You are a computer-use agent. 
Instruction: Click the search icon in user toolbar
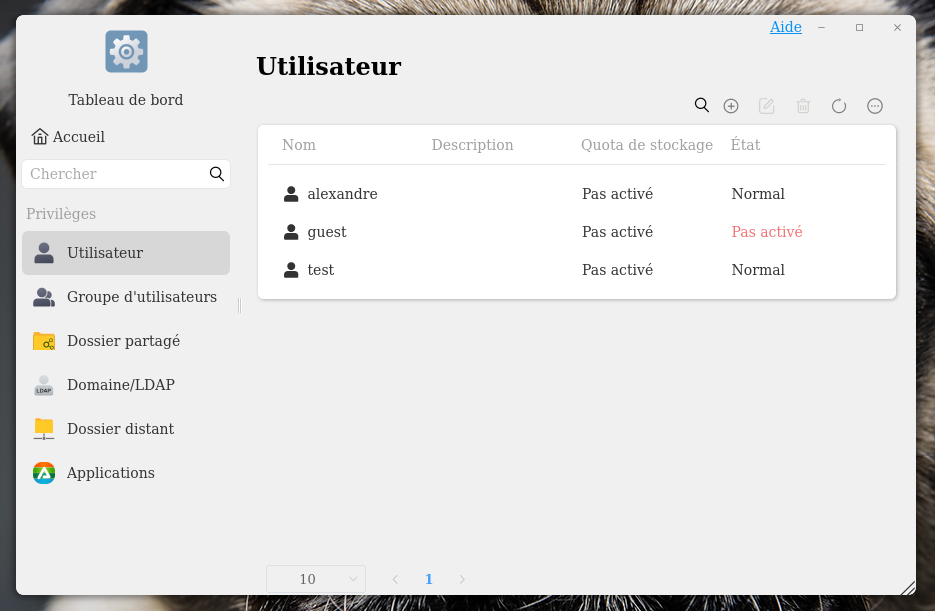pyautogui.click(x=702, y=105)
